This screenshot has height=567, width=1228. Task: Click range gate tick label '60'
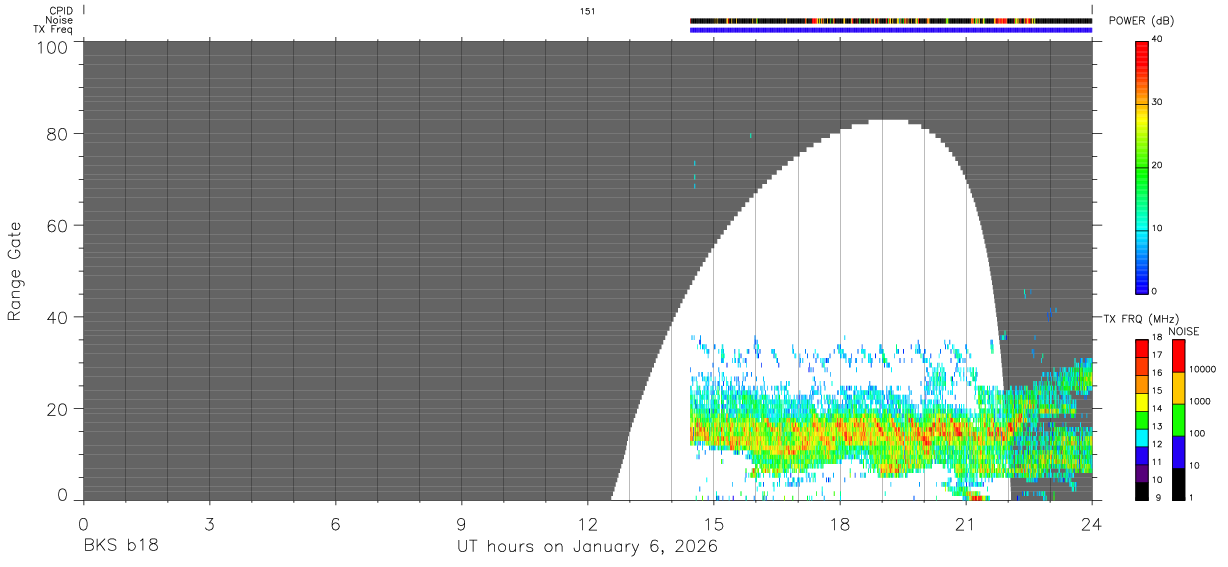point(56,226)
